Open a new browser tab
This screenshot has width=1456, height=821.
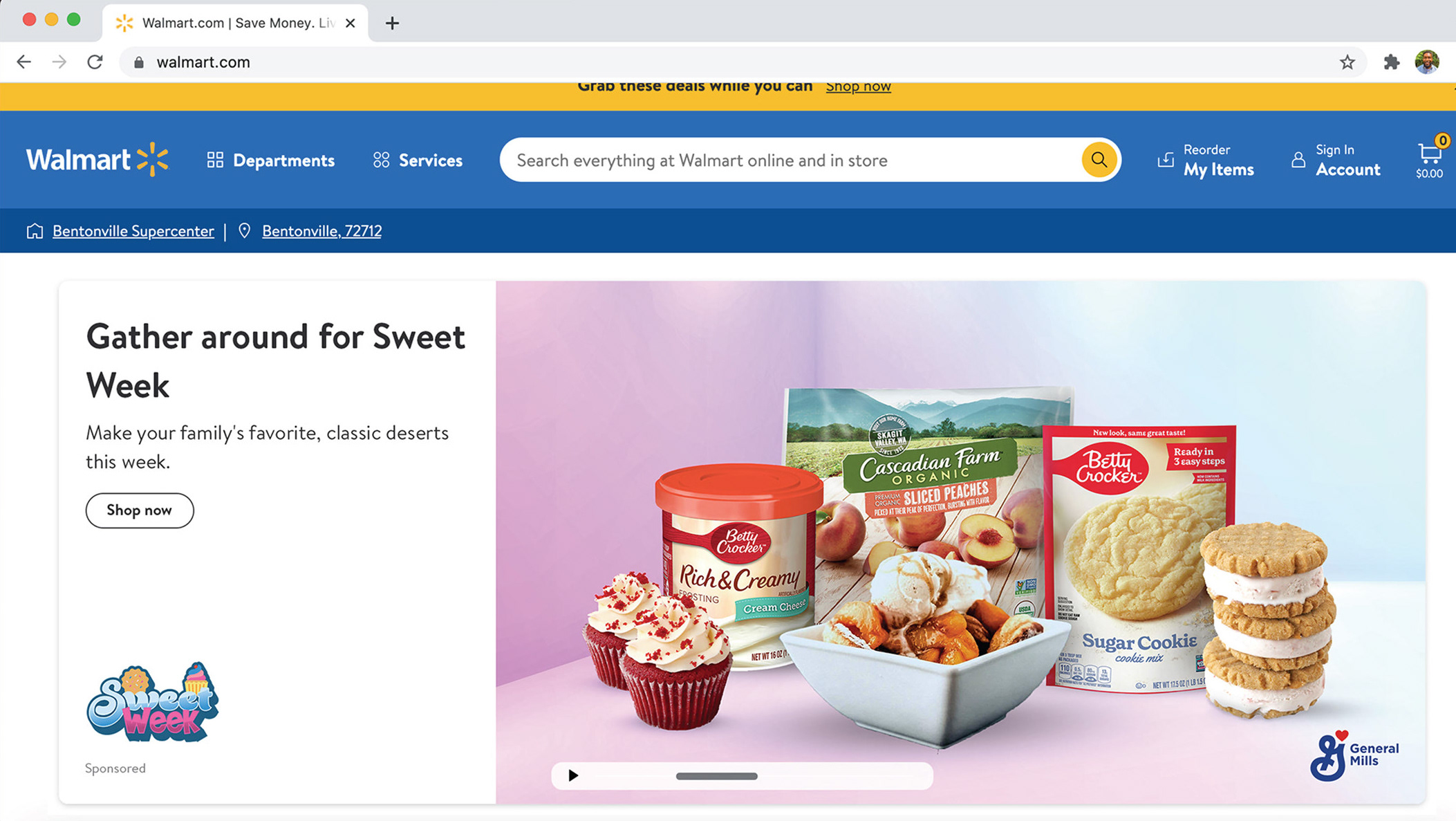tap(392, 23)
